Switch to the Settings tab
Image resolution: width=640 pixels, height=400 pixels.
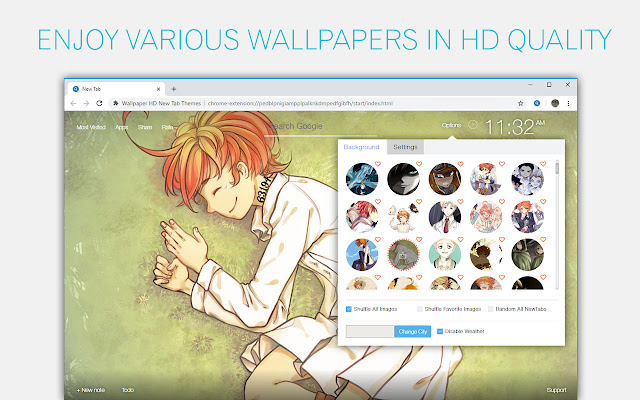(x=405, y=147)
